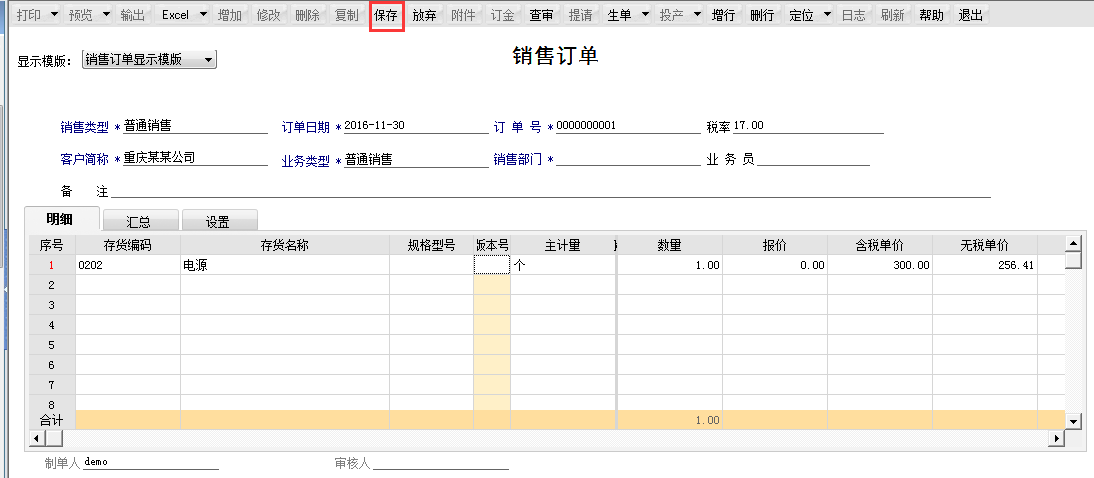The width and height of the screenshot is (1094, 478).
Task: Click the 放弃 (Discard) toolbar button
Action: click(x=425, y=16)
